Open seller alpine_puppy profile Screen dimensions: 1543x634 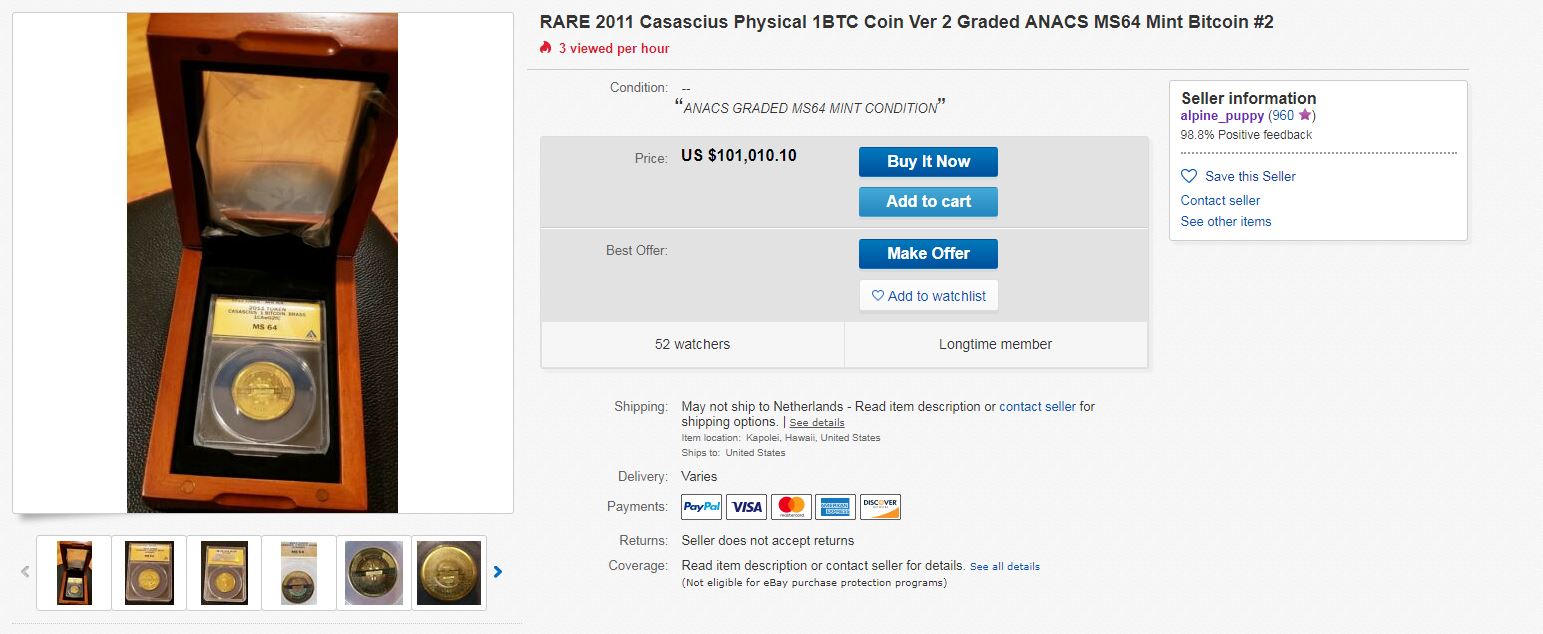1222,116
